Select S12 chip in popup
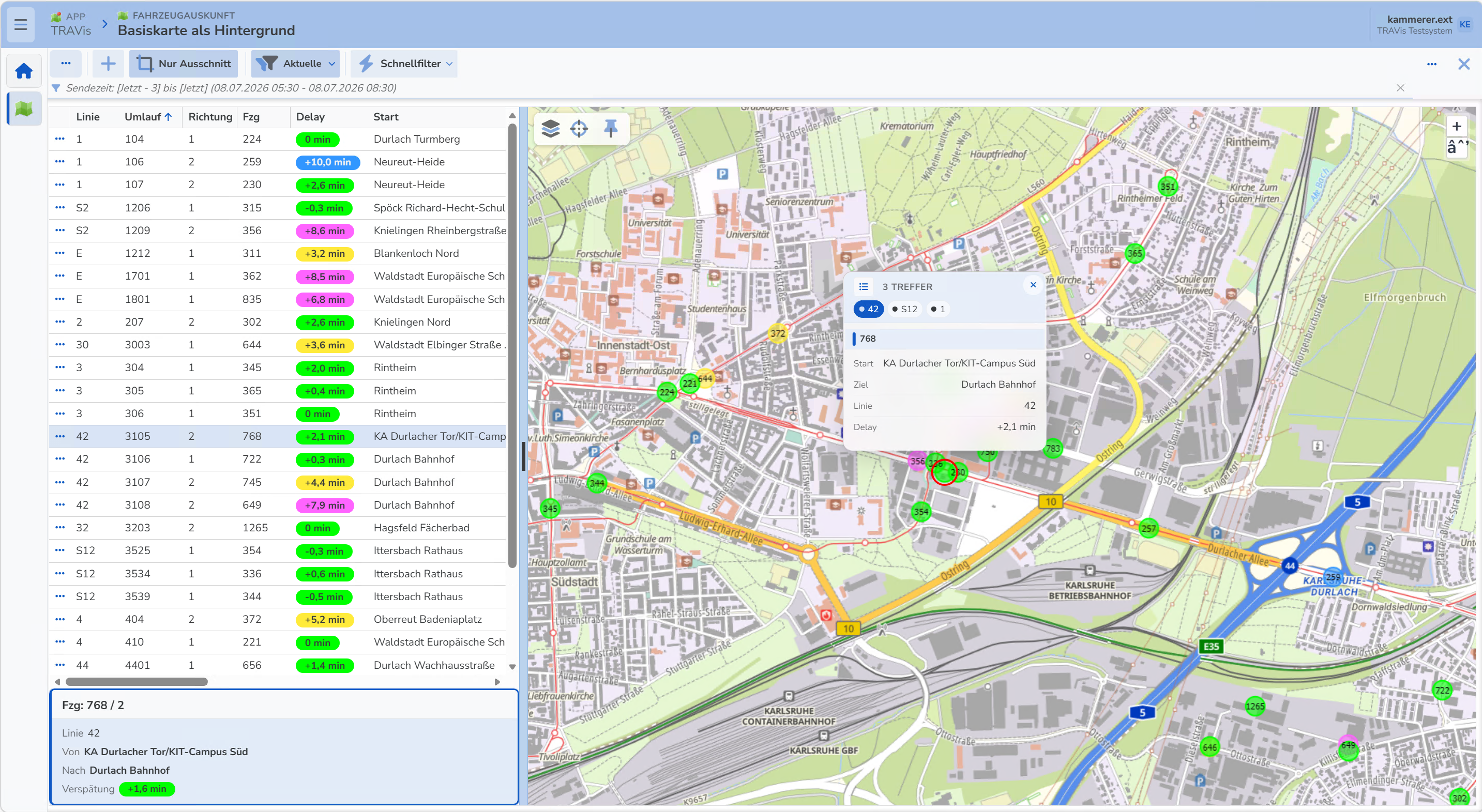 click(x=904, y=309)
